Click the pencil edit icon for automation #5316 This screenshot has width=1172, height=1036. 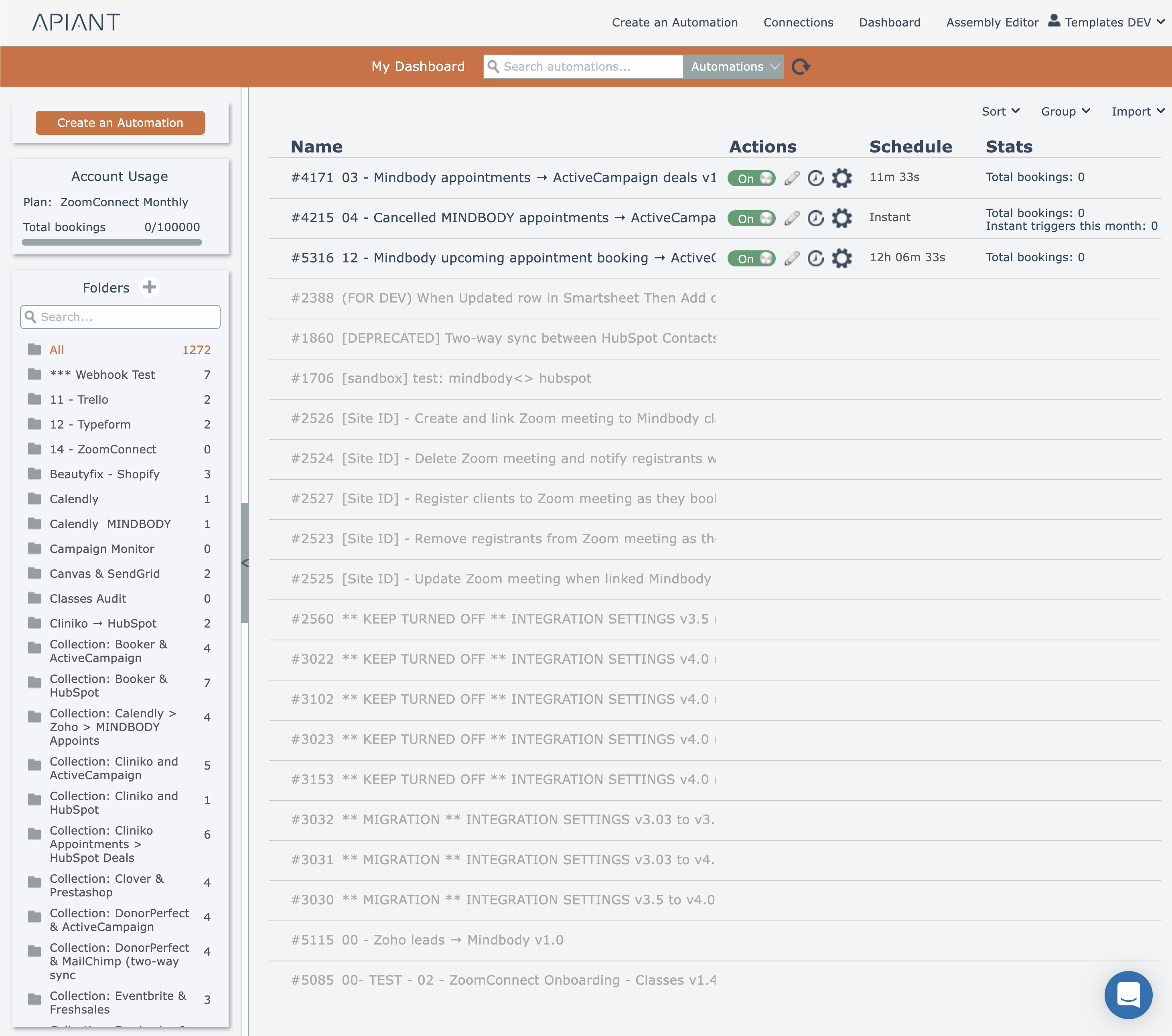791,258
